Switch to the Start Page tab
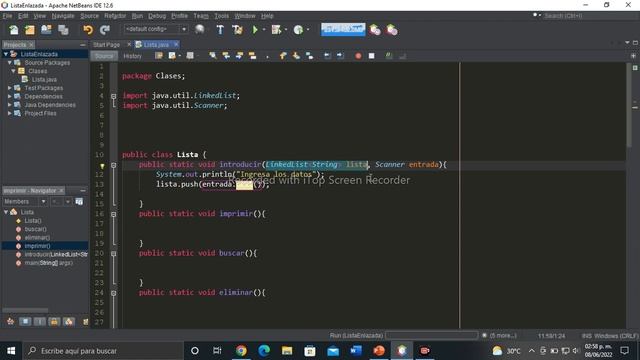 107,44
